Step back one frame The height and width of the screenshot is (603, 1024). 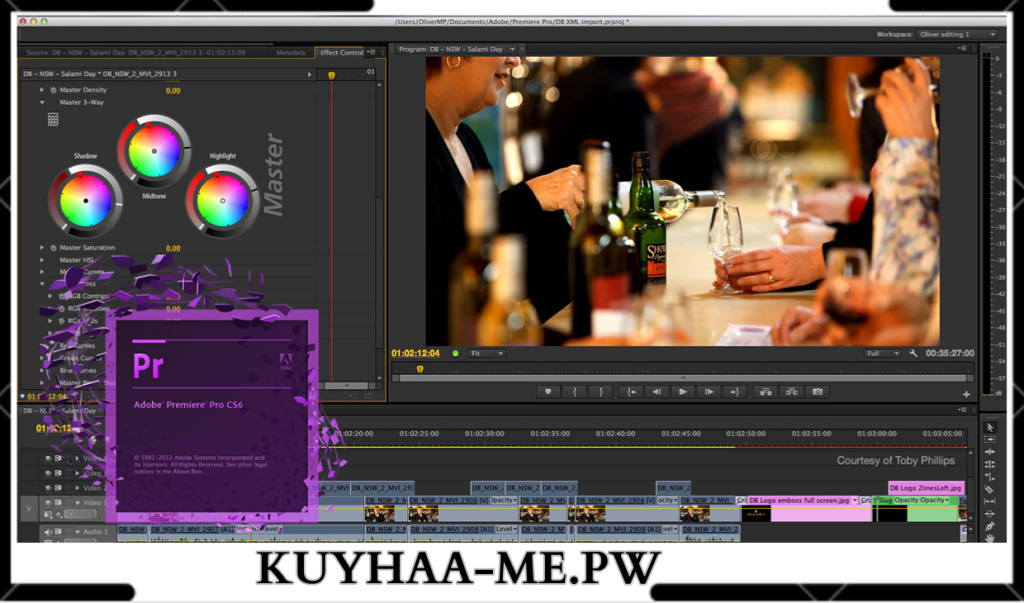(x=656, y=392)
